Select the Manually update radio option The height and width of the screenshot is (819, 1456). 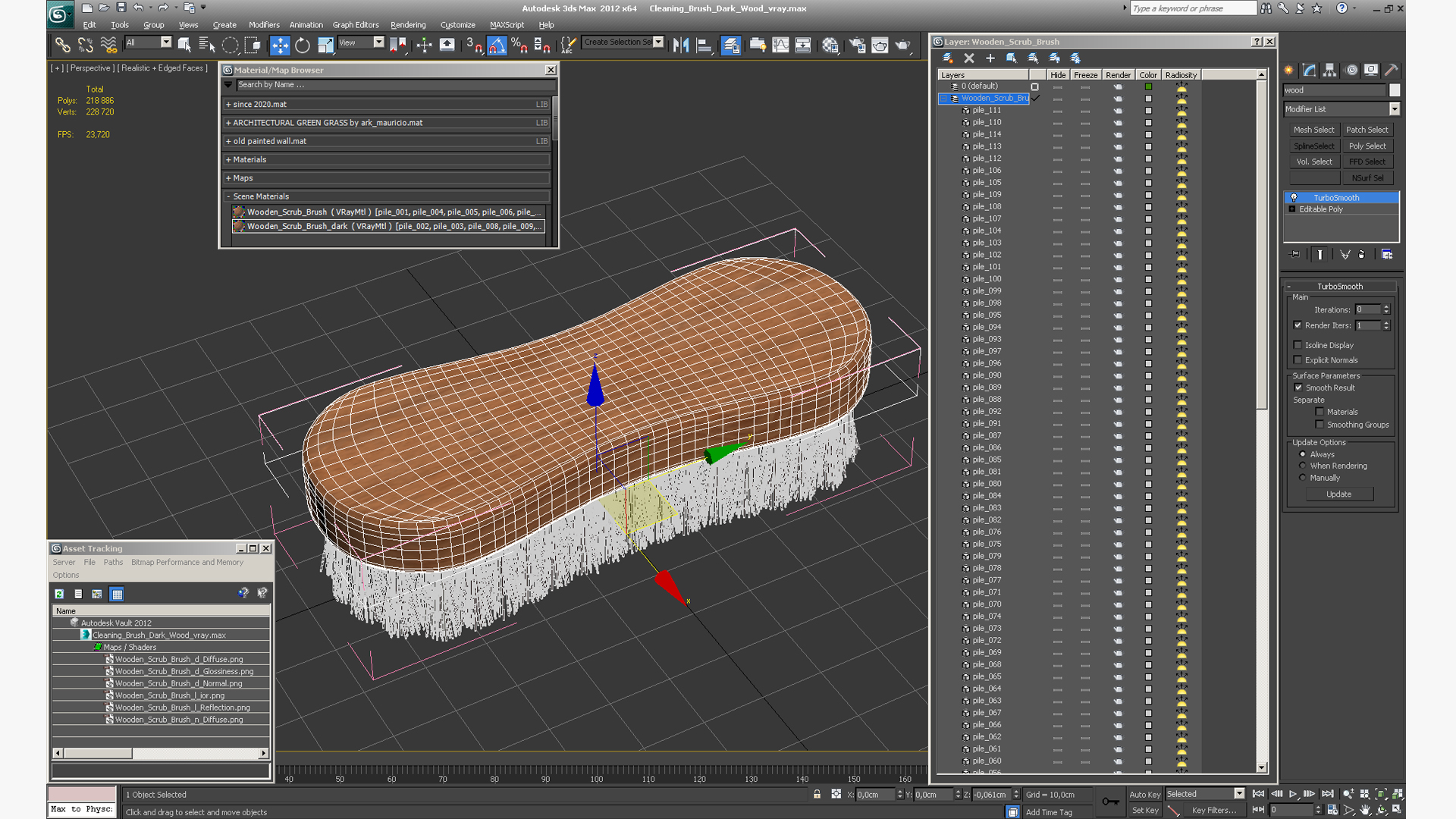[x=1303, y=478]
